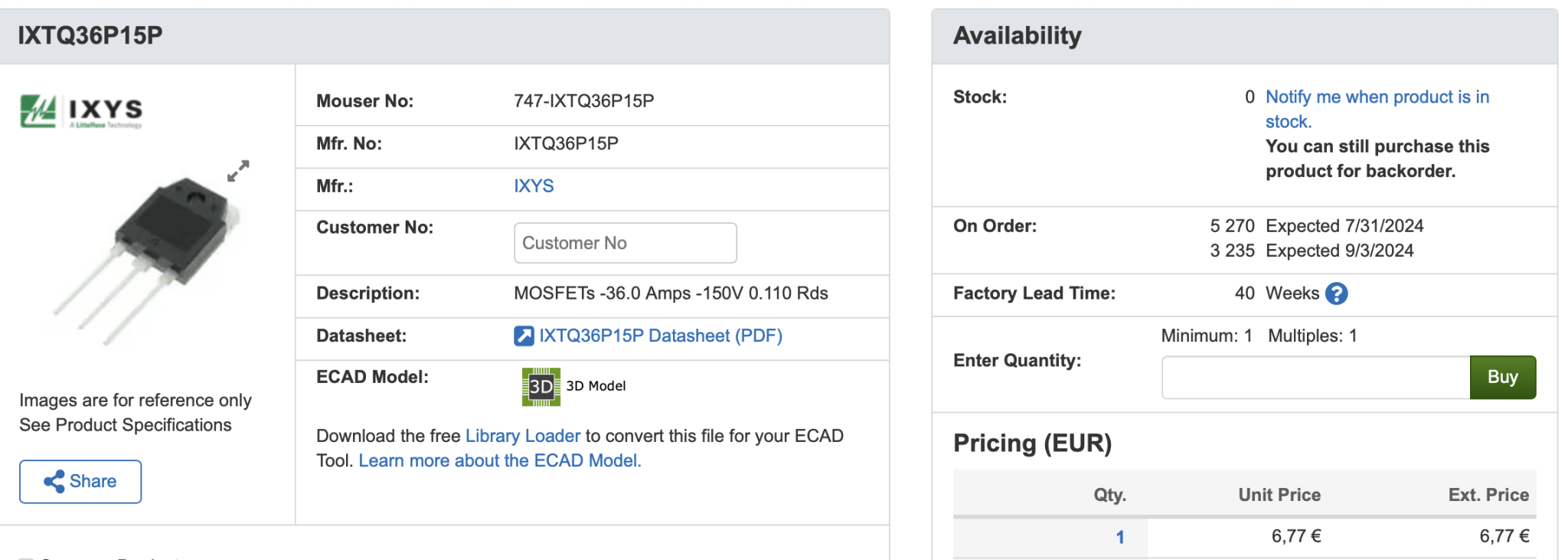1568x560 pixels.
Task: Click the Qty. column header
Action: tap(1109, 495)
